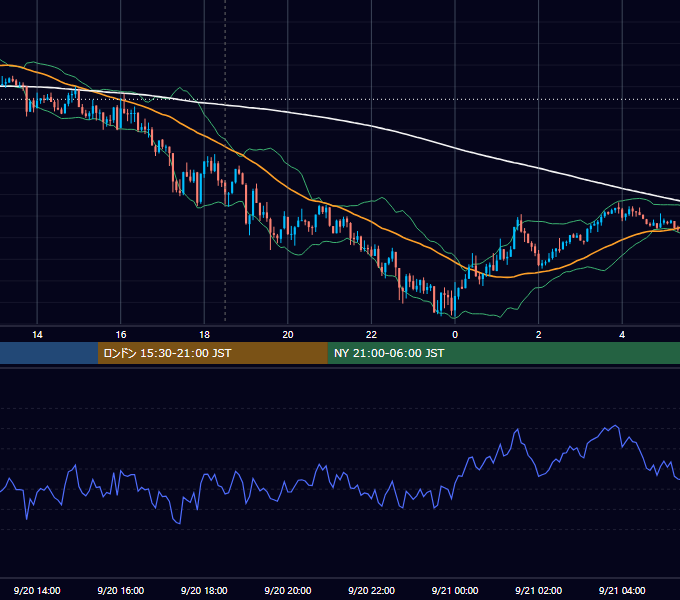680x600 pixels.
Task: Click the blue session bar before London
Action: (49, 353)
